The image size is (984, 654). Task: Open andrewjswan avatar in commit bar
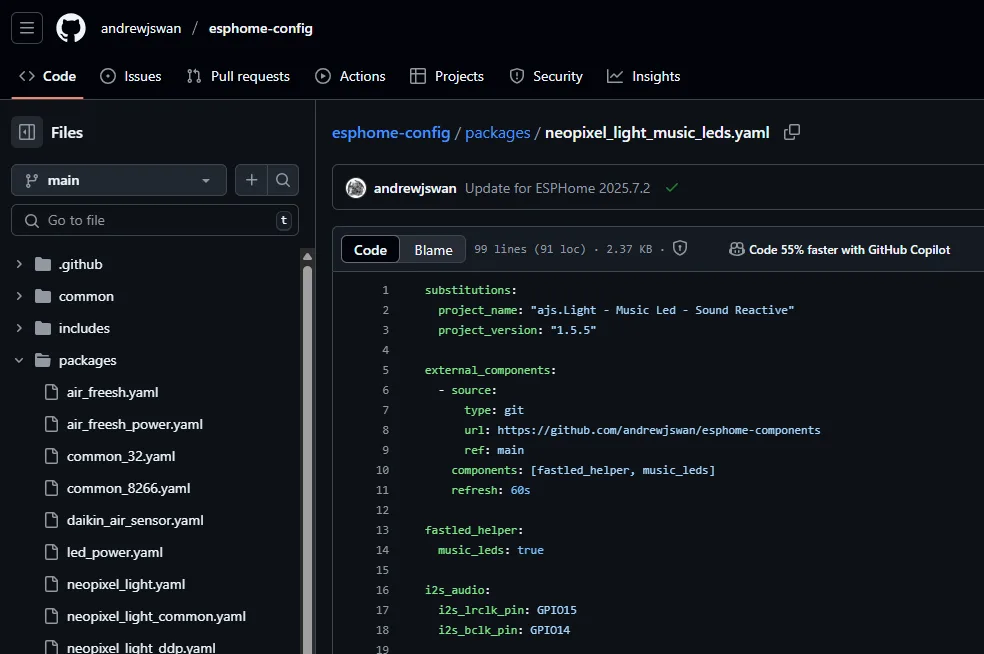pyautogui.click(x=356, y=188)
